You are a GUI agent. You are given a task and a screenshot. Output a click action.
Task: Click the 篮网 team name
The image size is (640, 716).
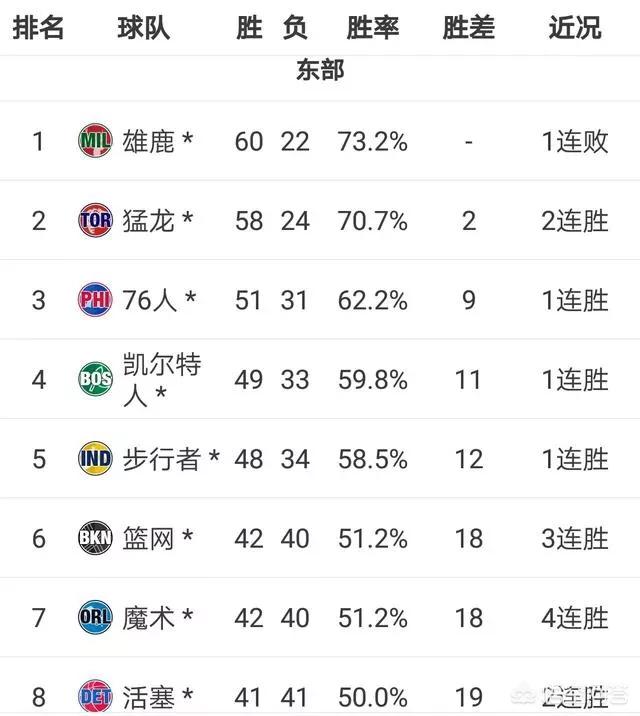pyautogui.click(x=149, y=538)
